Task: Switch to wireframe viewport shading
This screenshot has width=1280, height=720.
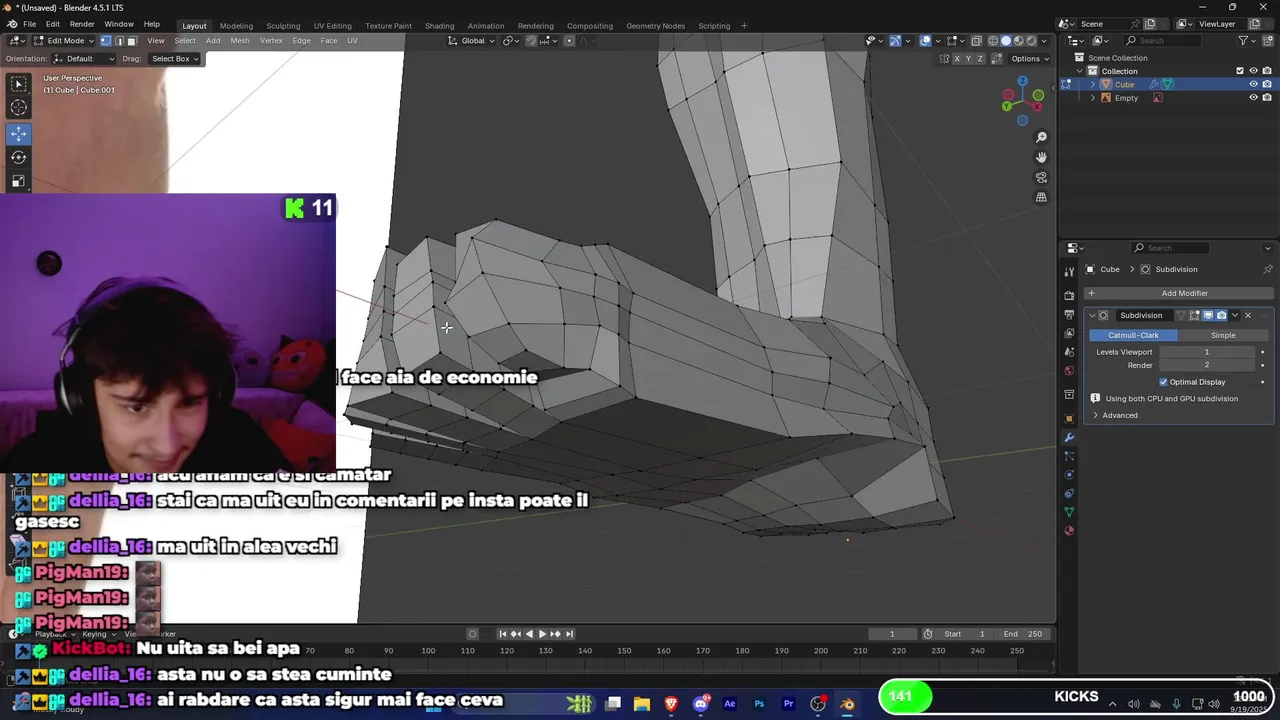Action: point(994,41)
